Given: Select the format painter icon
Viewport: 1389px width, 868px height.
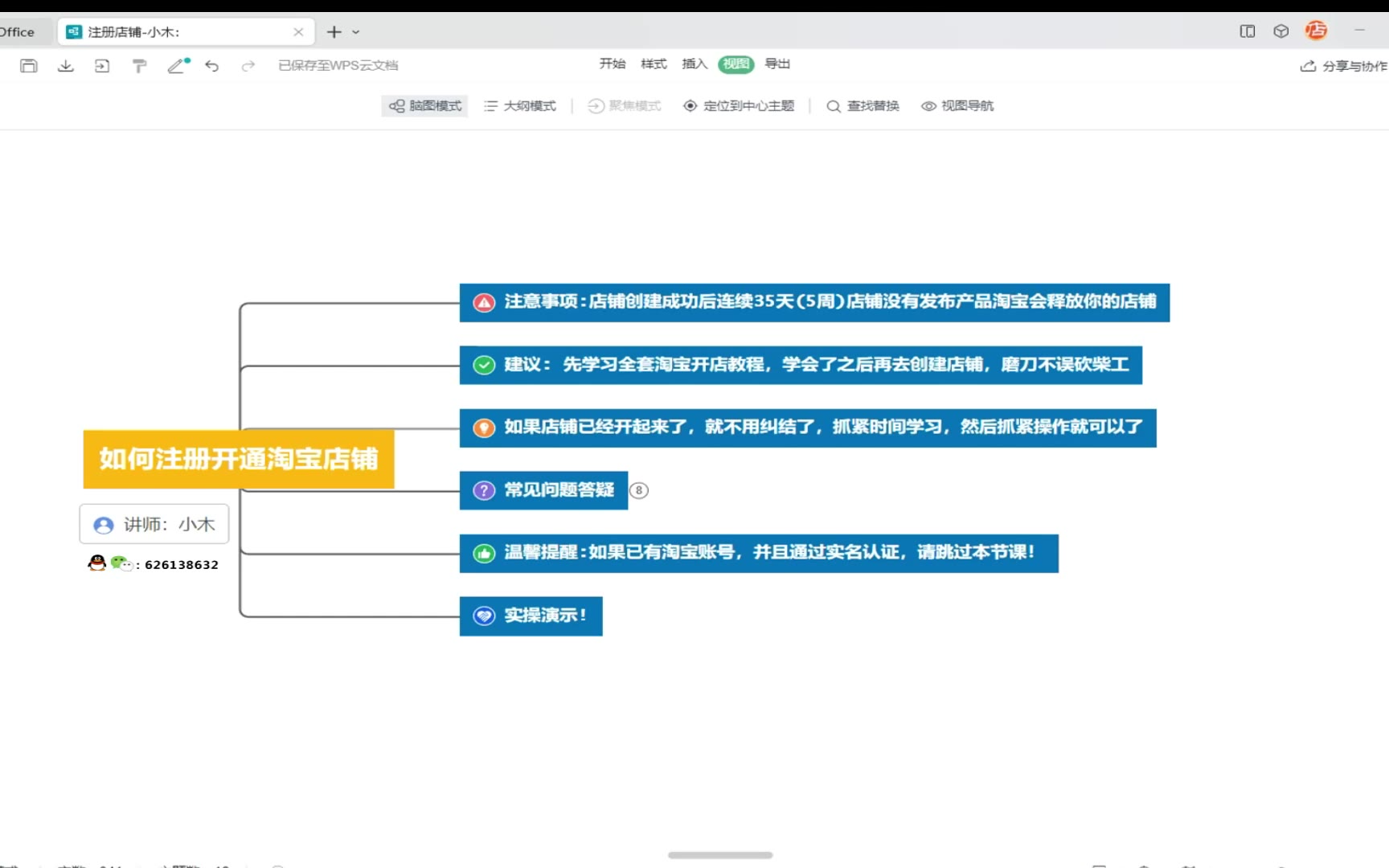Looking at the screenshot, I should [x=139, y=66].
